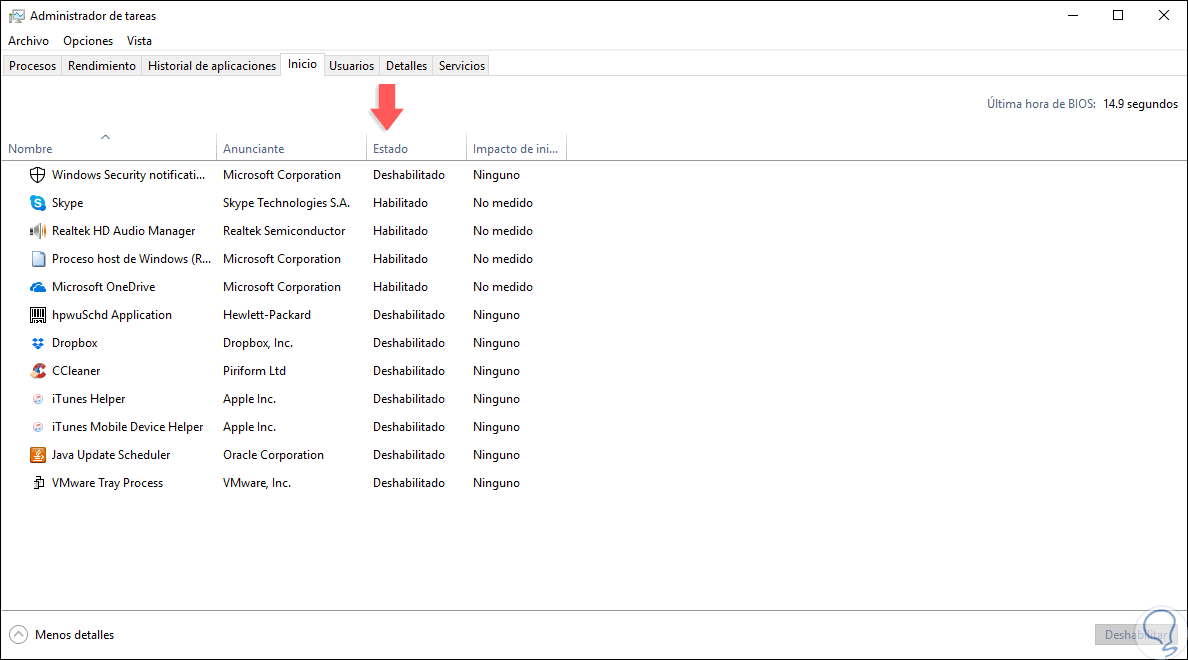The height and width of the screenshot is (660, 1188).
Task: Click the Skype icon in the list
Action: point(37,203)
